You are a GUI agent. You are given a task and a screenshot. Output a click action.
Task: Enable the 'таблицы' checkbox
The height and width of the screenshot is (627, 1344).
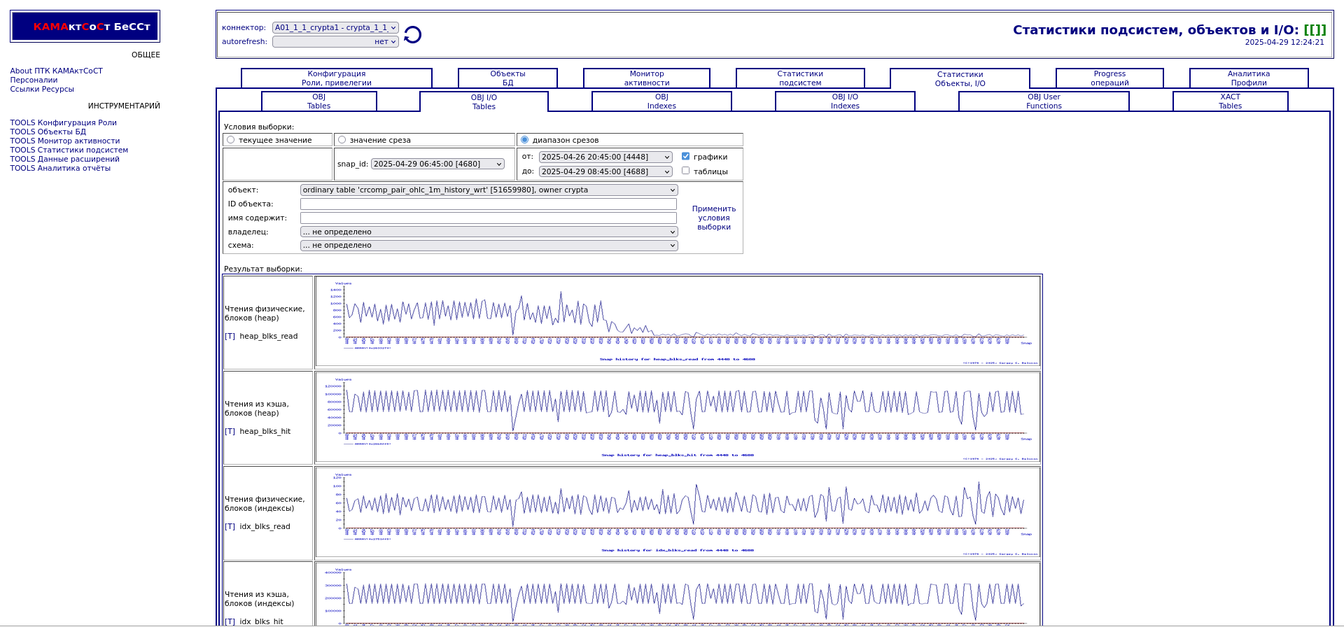tap(685, 171)
